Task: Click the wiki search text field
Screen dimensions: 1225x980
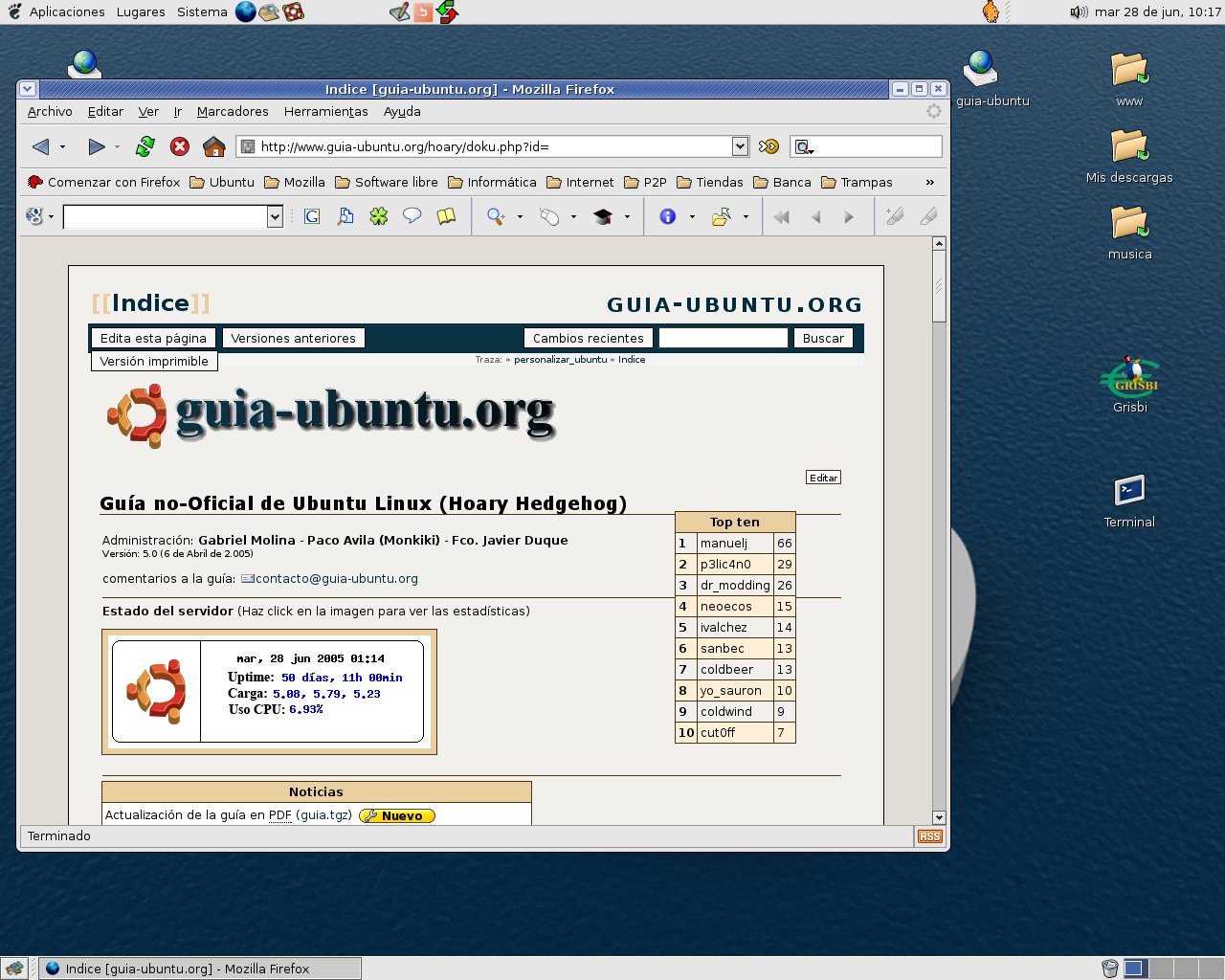Action: [723, 338]
